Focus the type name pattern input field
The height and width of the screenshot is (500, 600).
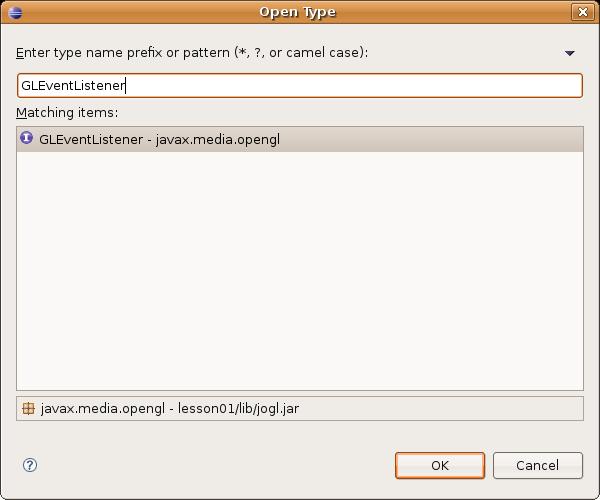tap(300, 86)
